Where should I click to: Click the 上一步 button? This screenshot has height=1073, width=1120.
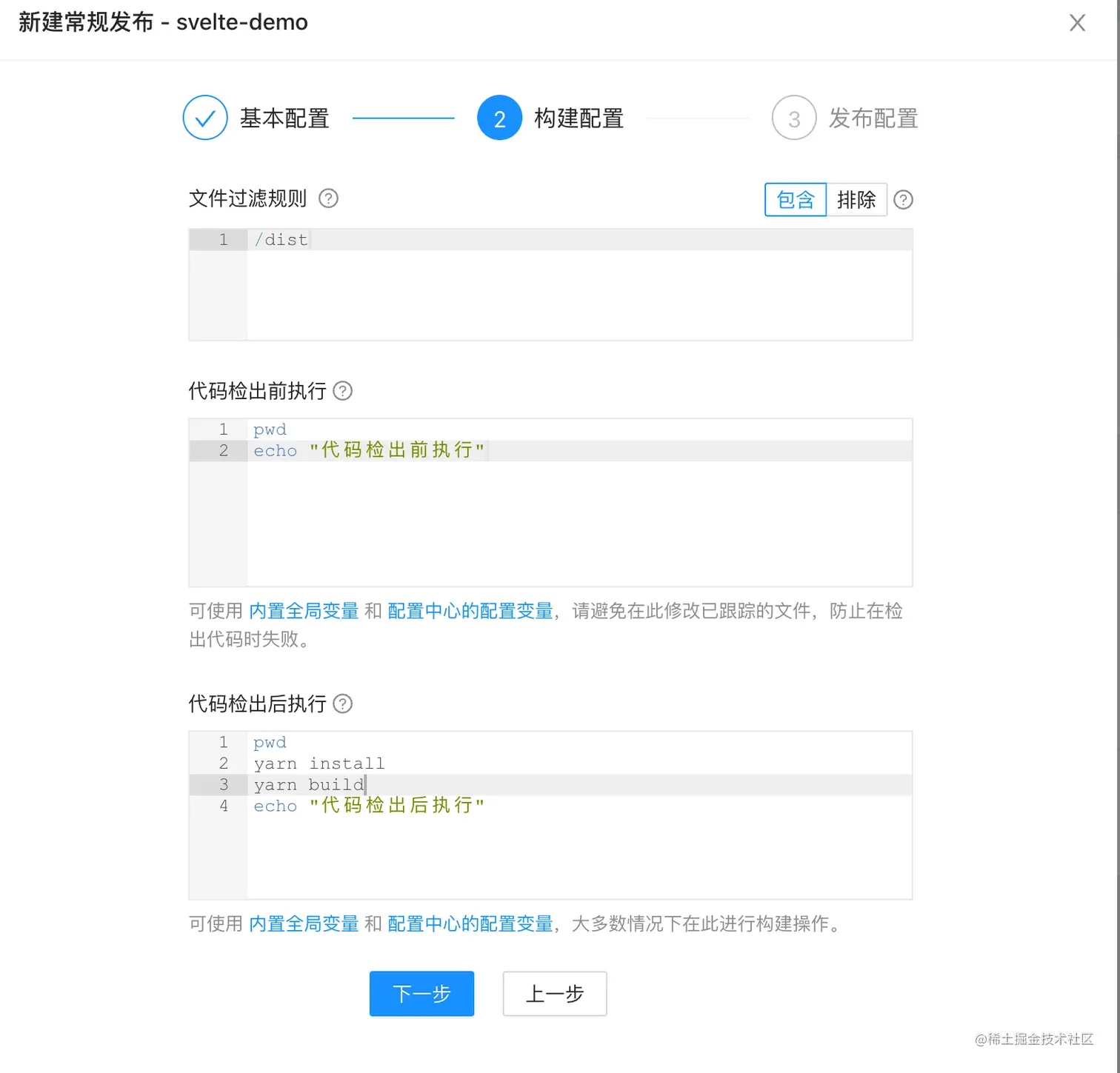pos(555,994)
